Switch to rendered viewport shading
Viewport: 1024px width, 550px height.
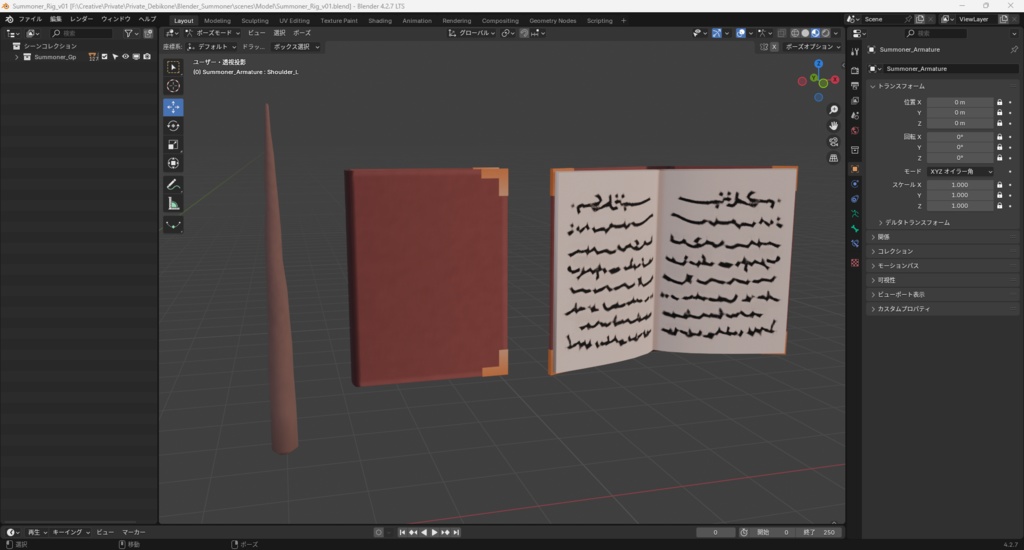(x=825, y=33)
